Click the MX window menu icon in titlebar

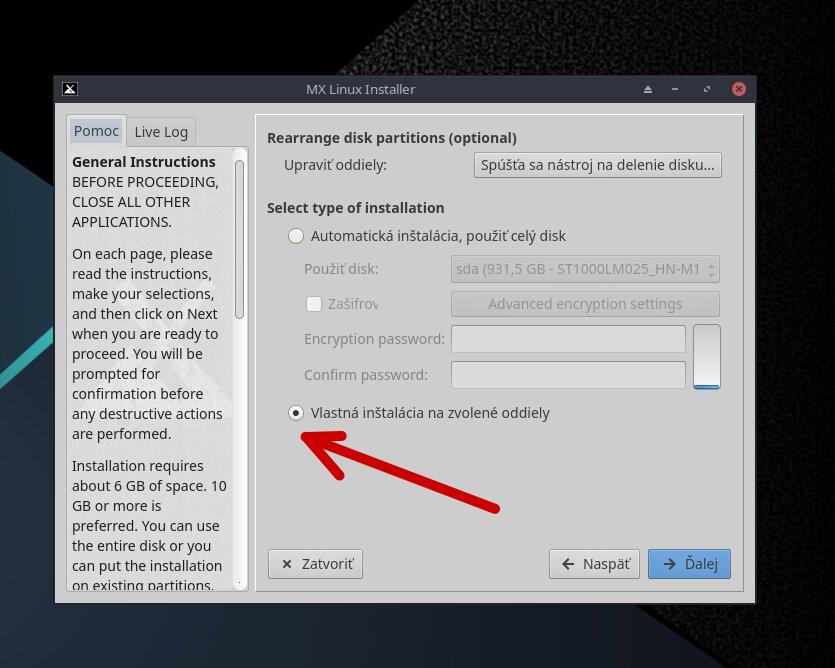[x=69, y=89]
